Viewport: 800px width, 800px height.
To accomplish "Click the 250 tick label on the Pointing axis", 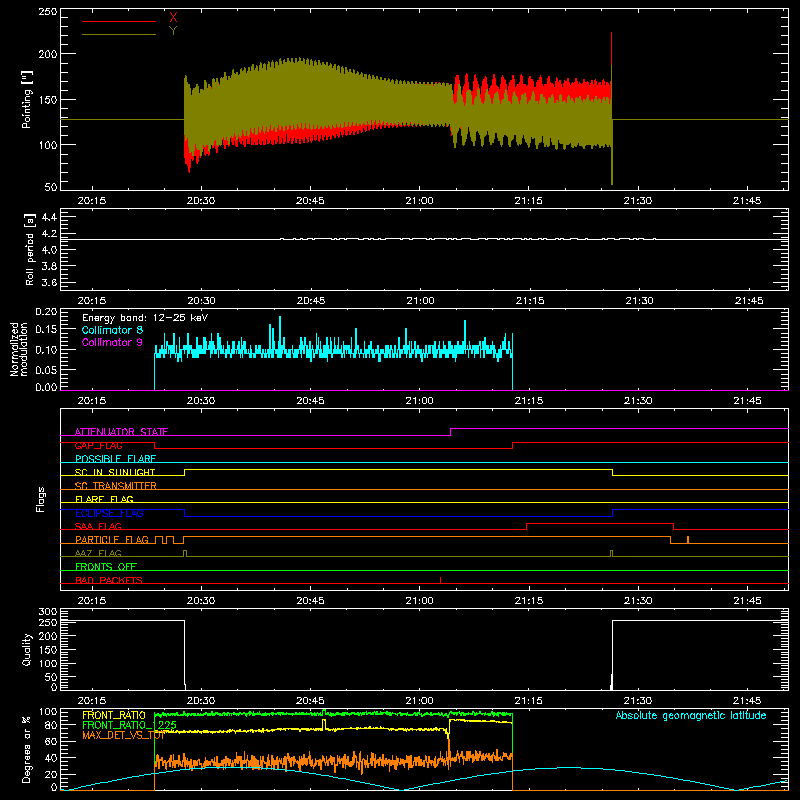I will (x=47, y=12).
